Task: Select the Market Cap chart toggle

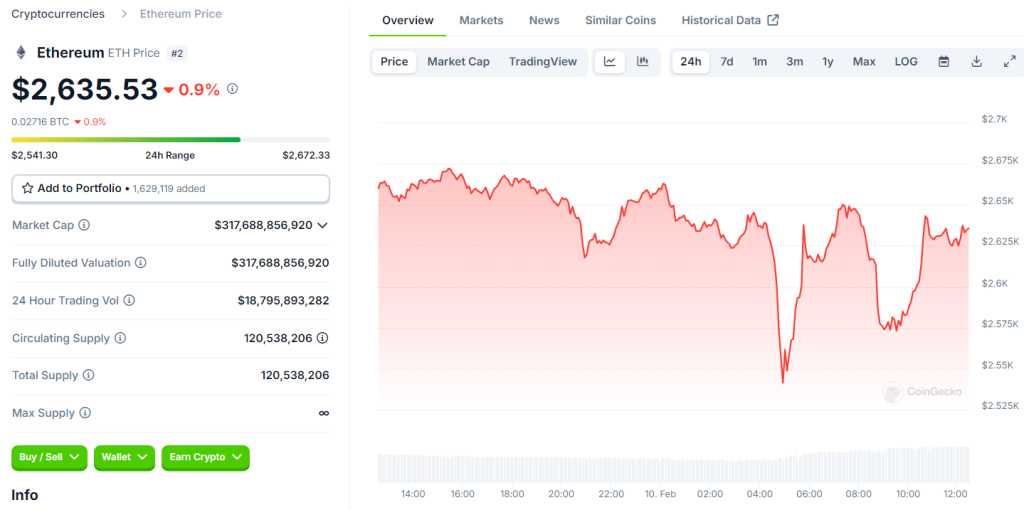Action: pyautogui.click(x=458, y=61)
